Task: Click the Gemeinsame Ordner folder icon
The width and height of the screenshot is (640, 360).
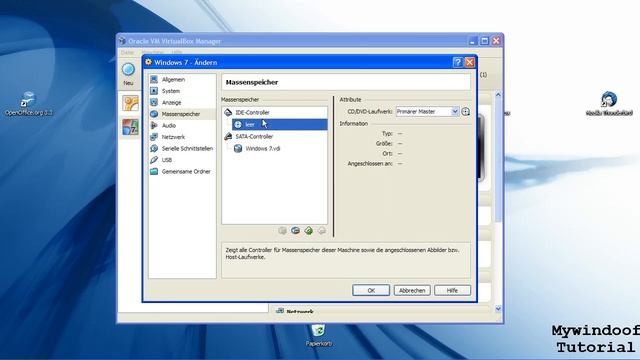Action: pyautogui.click(x=154, y=171)
